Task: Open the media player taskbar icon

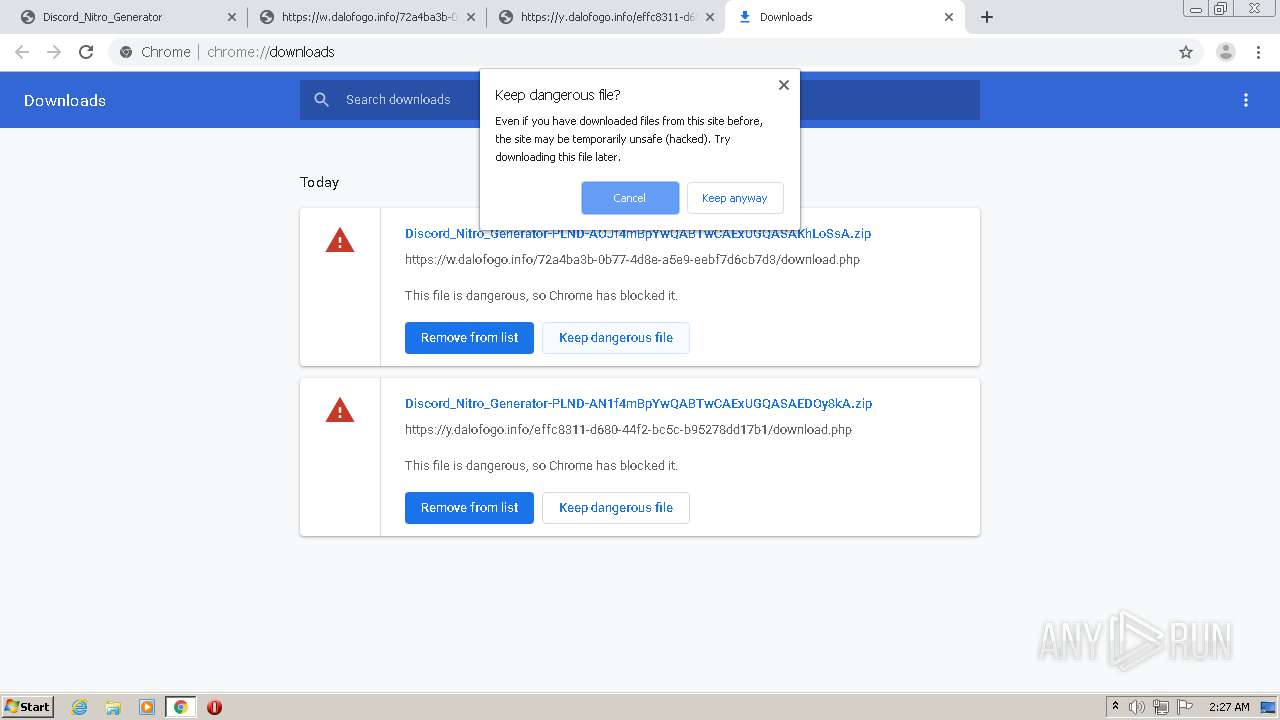Action: [147, 707]
